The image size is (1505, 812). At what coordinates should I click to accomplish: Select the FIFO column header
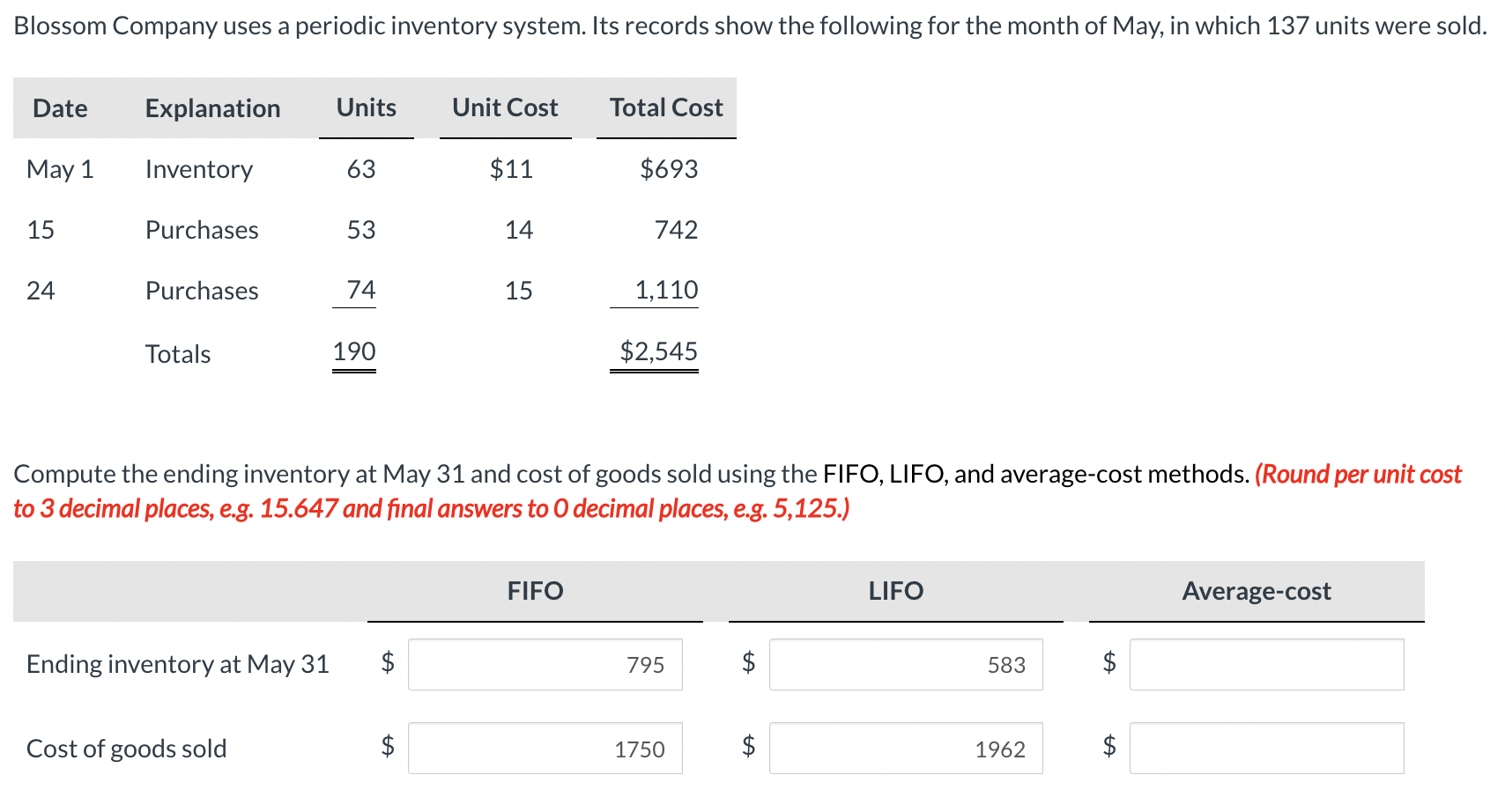click(x=535, y=591)
